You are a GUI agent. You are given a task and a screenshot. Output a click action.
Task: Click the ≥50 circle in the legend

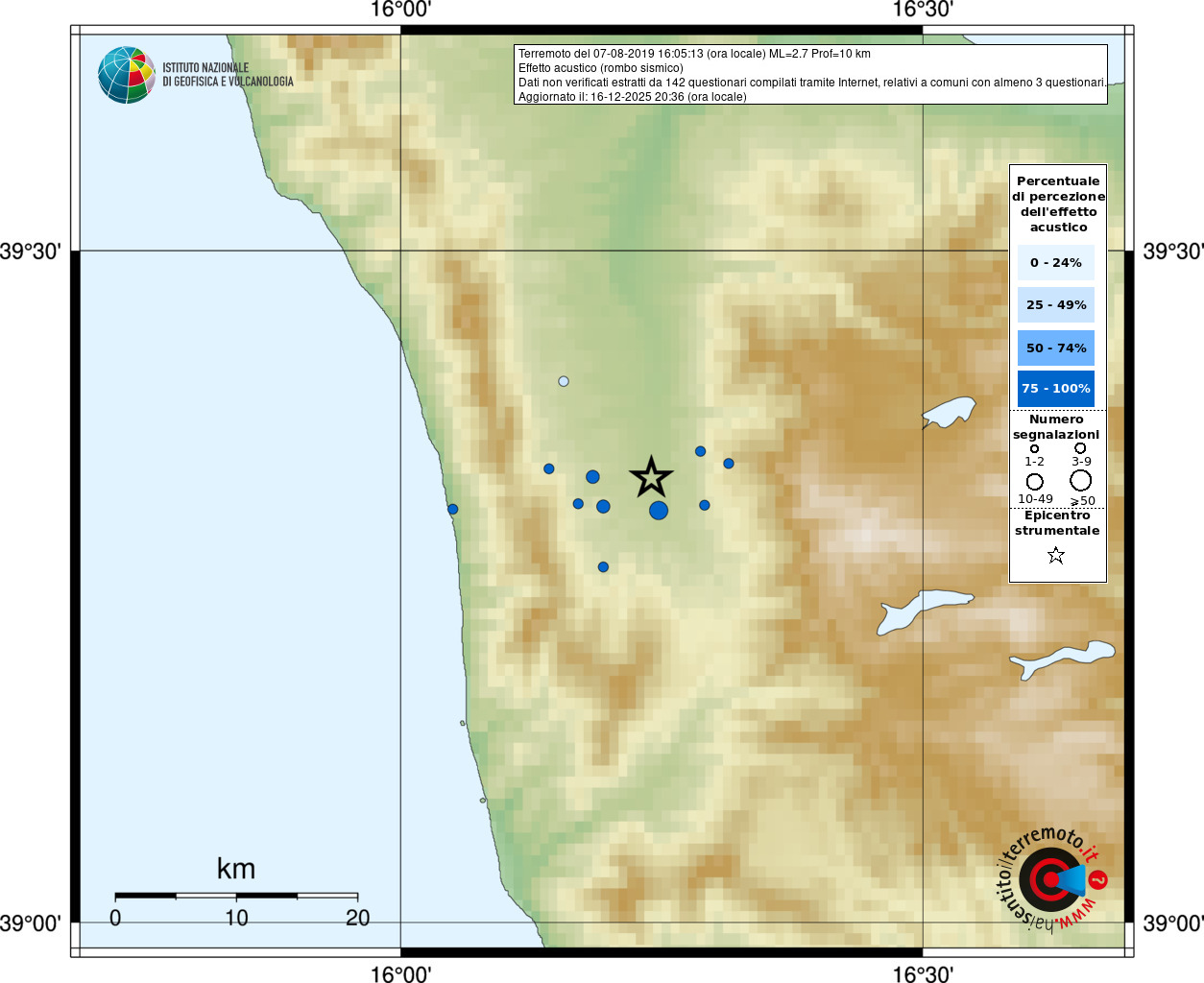1081,480
